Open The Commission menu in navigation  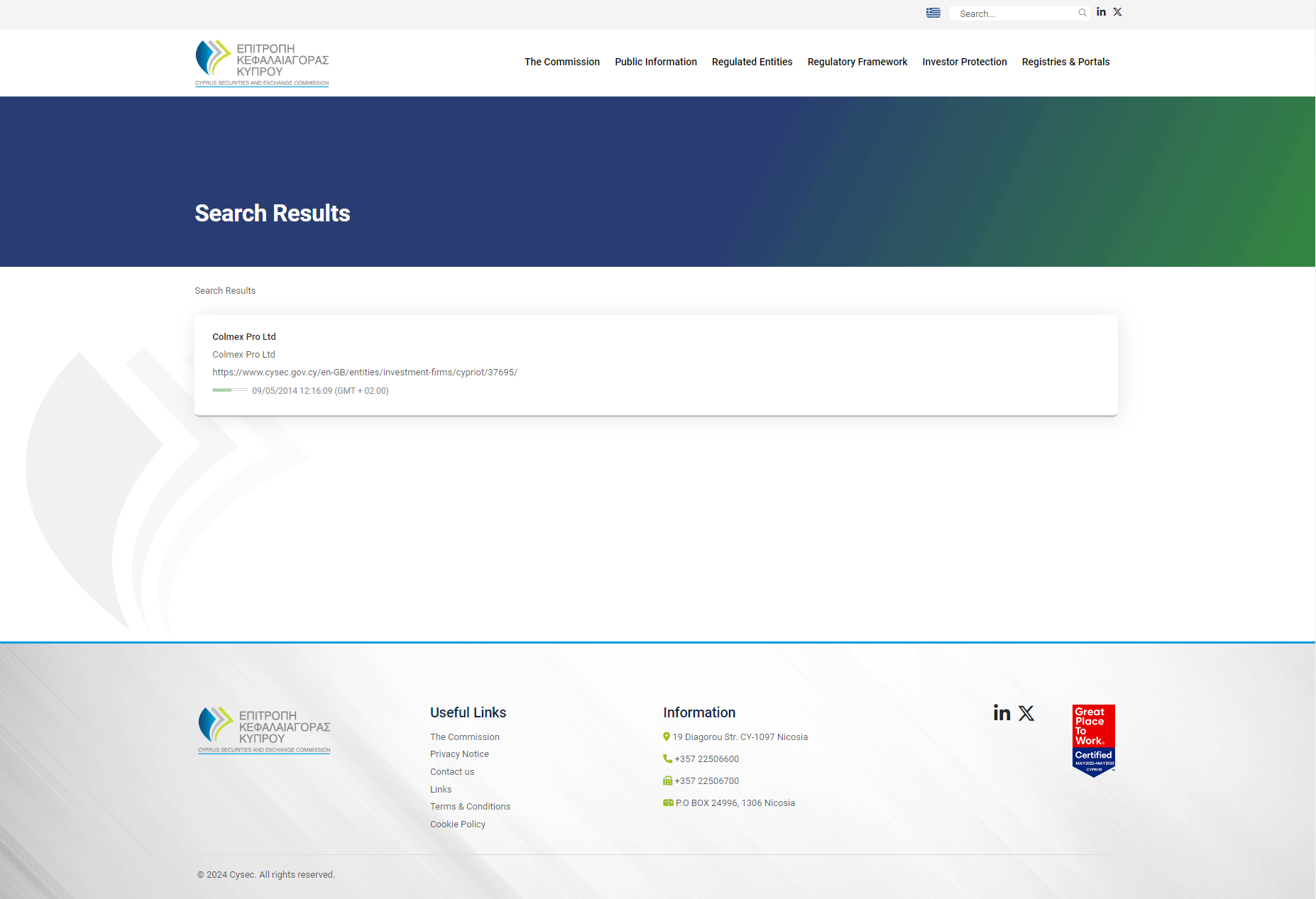(x=562, y=62)
